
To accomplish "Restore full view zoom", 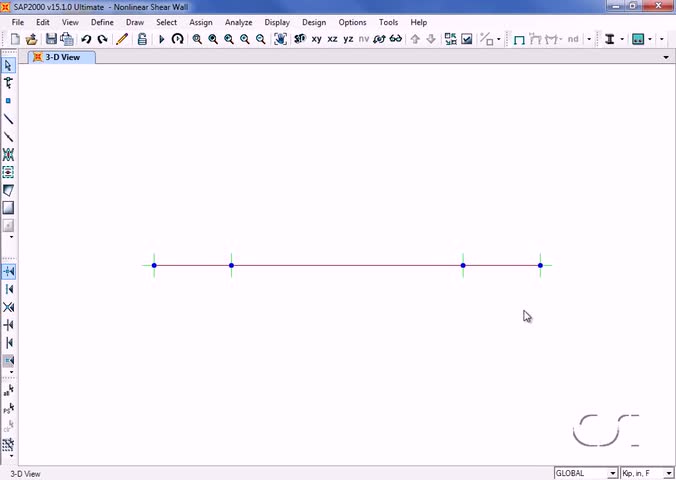I will [213, 39].
